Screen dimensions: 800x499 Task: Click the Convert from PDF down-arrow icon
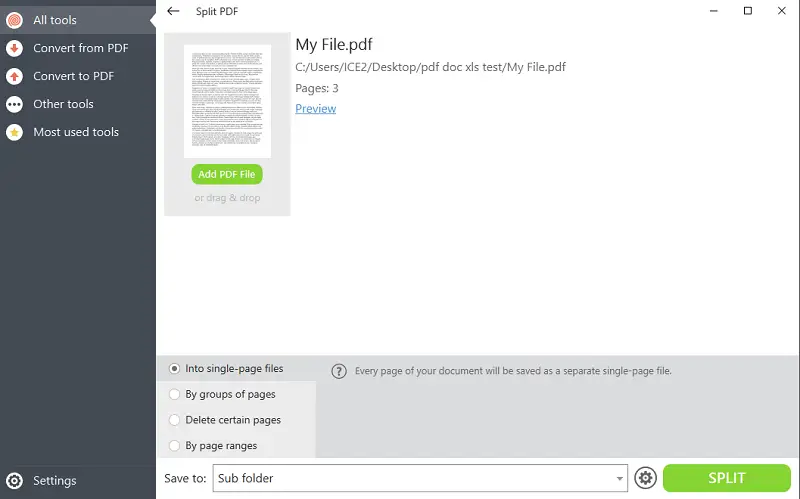(14, 48)
